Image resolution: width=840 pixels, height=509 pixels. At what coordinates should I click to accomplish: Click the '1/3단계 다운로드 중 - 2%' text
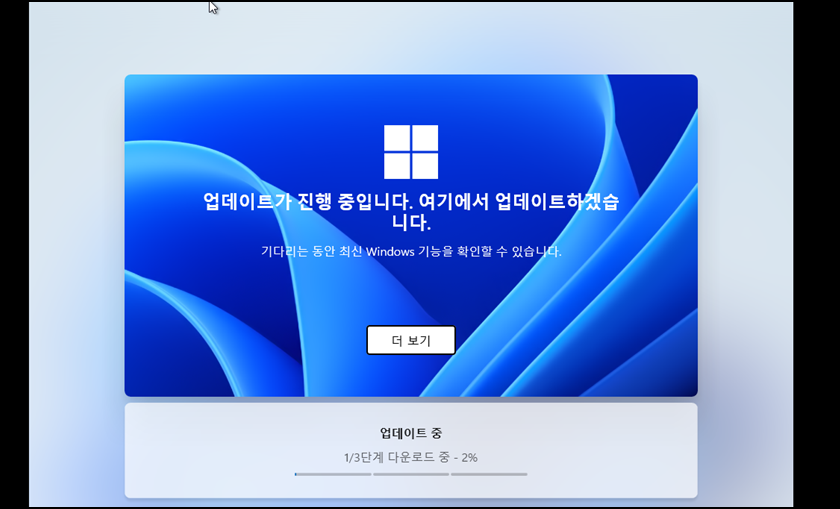(x=411, y=458)
